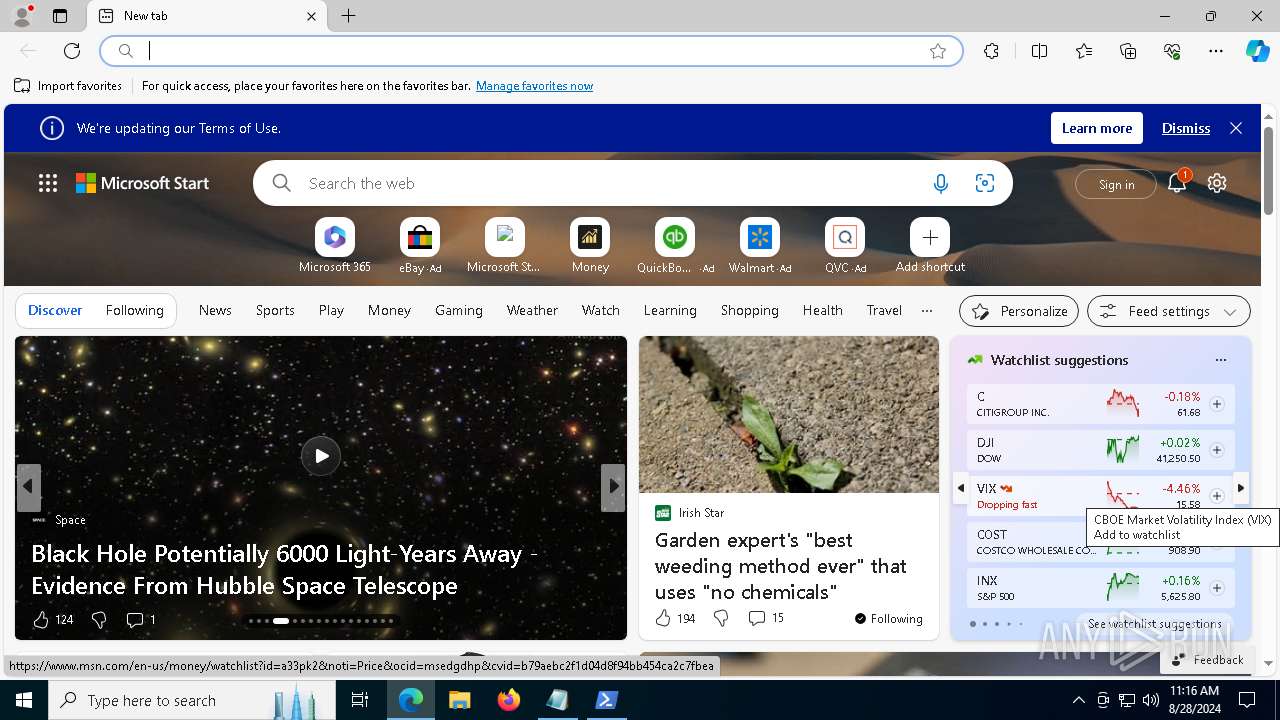Open File Explorer from taskbar
The image size is (1280, 720).
click(459, 700)
